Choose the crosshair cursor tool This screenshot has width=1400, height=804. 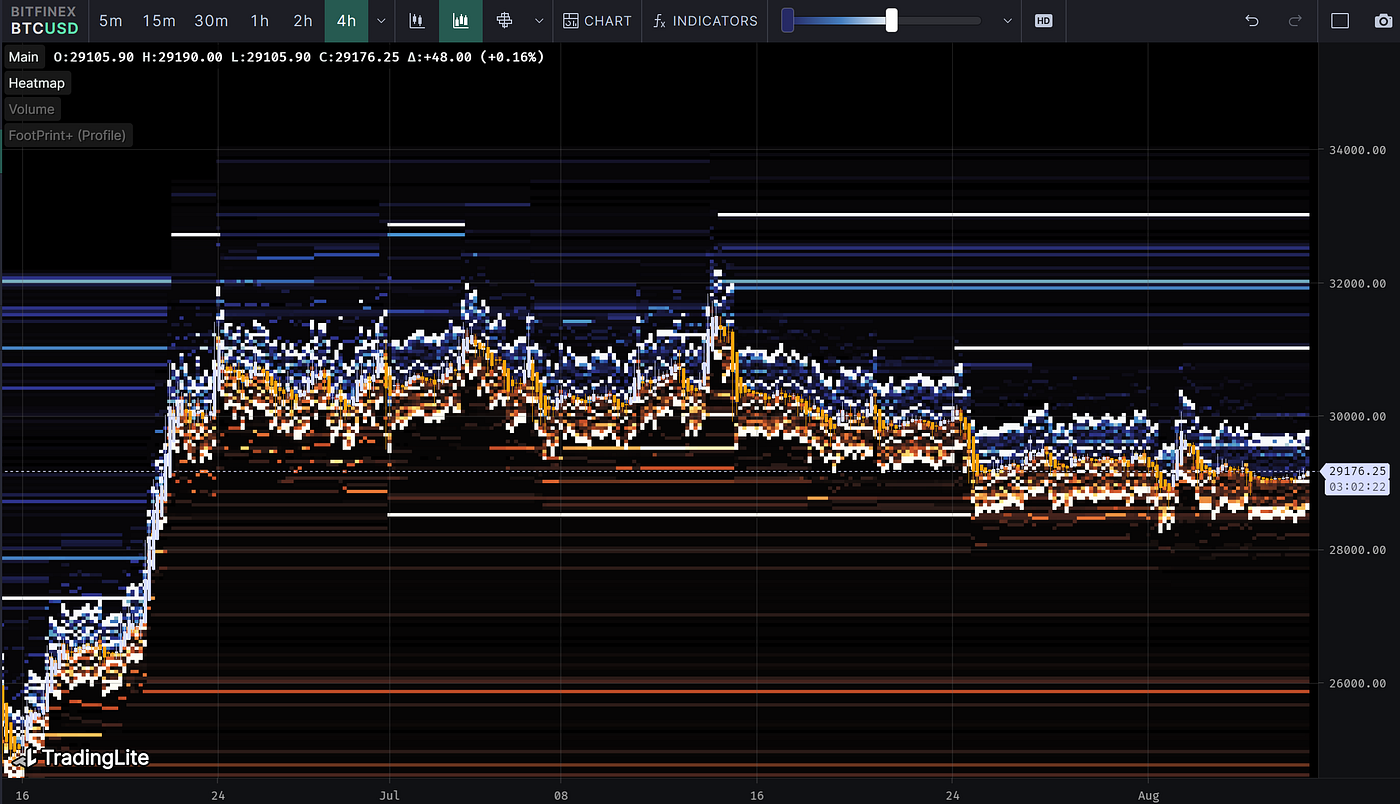(505, 20)
